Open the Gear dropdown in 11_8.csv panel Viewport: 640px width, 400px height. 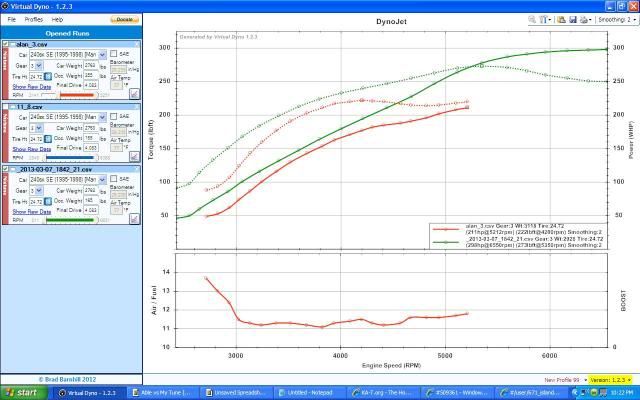click(x=37, y=128)
